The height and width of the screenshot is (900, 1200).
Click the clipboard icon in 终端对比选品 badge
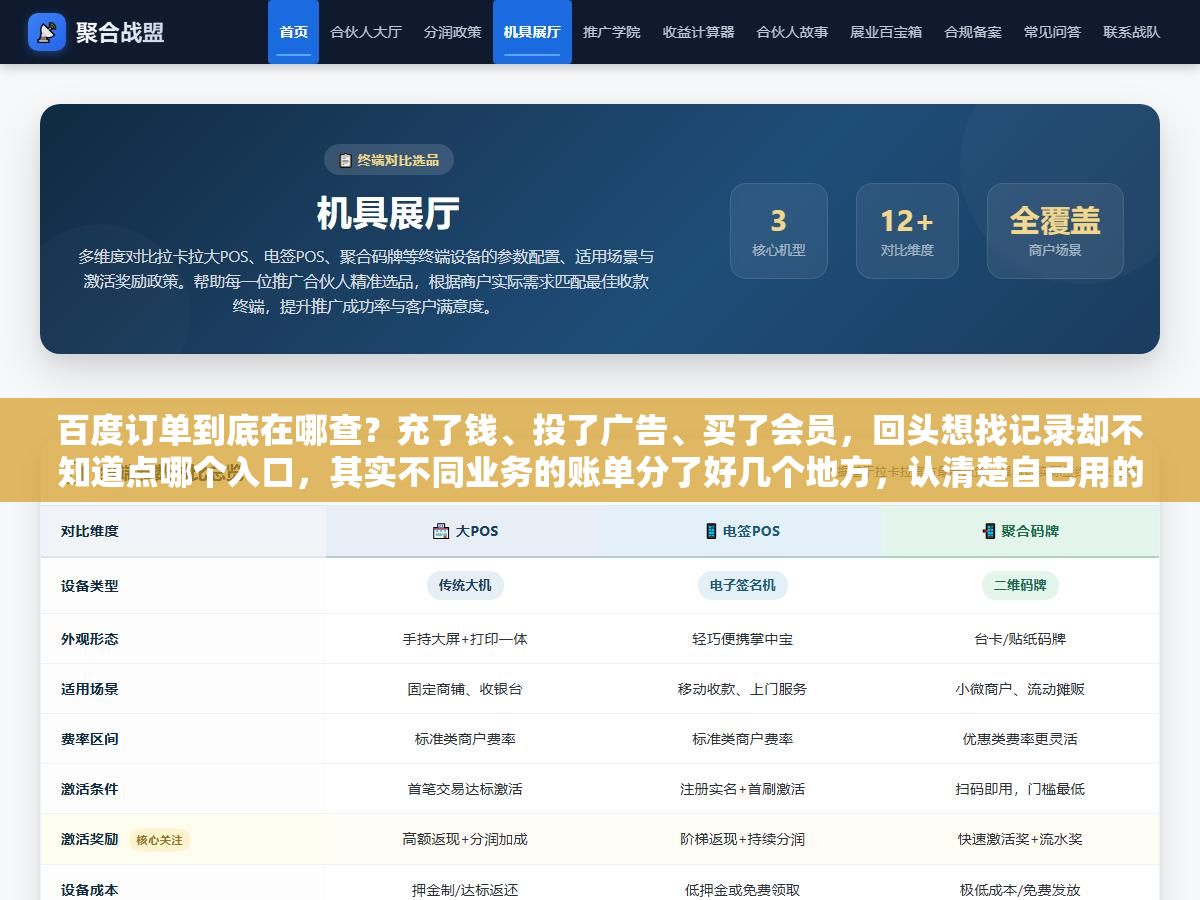point(346,160)
